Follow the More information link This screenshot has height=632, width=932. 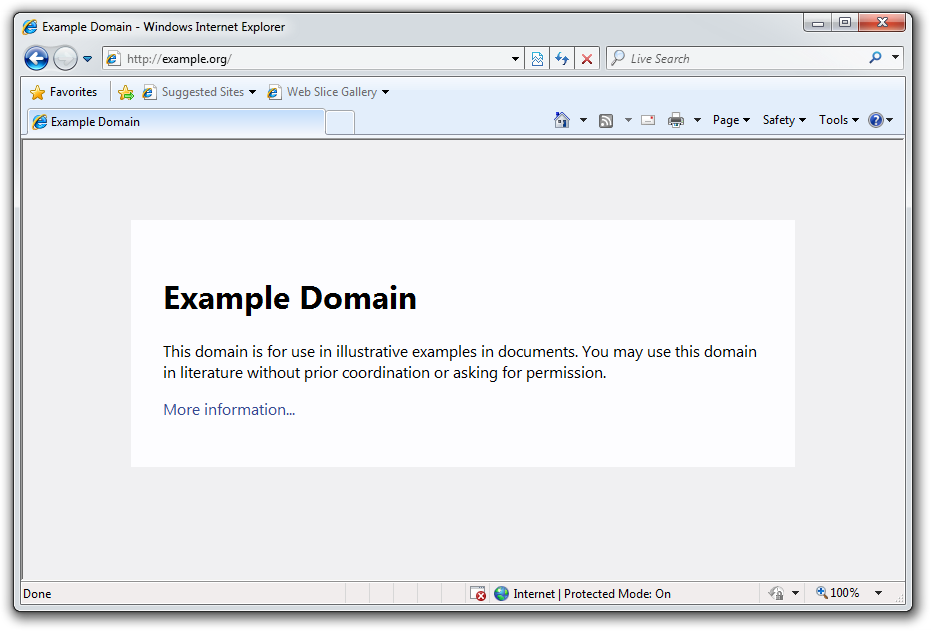tap(229, 409)
